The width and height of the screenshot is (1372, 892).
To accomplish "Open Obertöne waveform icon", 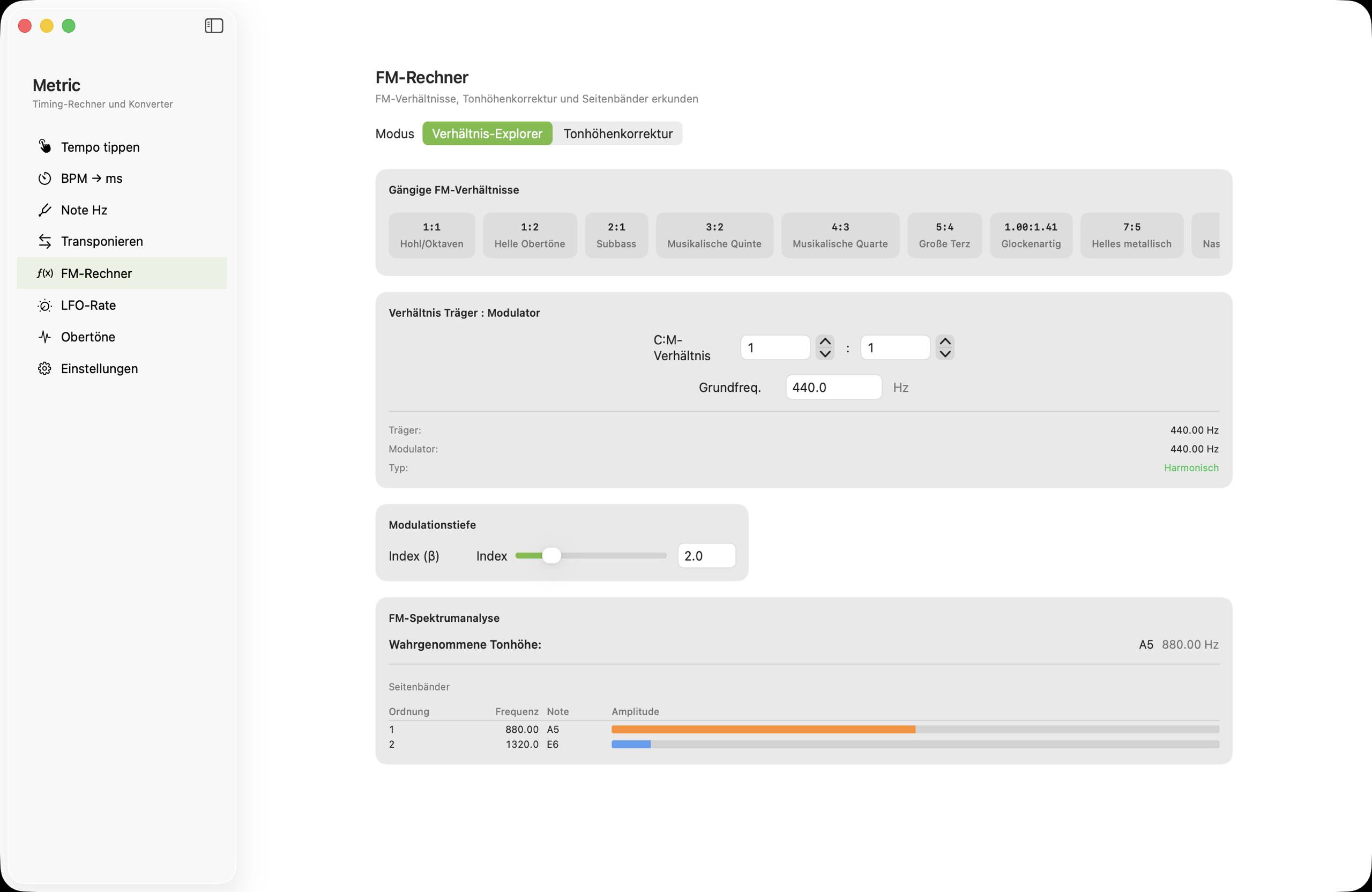I will 44,337.
